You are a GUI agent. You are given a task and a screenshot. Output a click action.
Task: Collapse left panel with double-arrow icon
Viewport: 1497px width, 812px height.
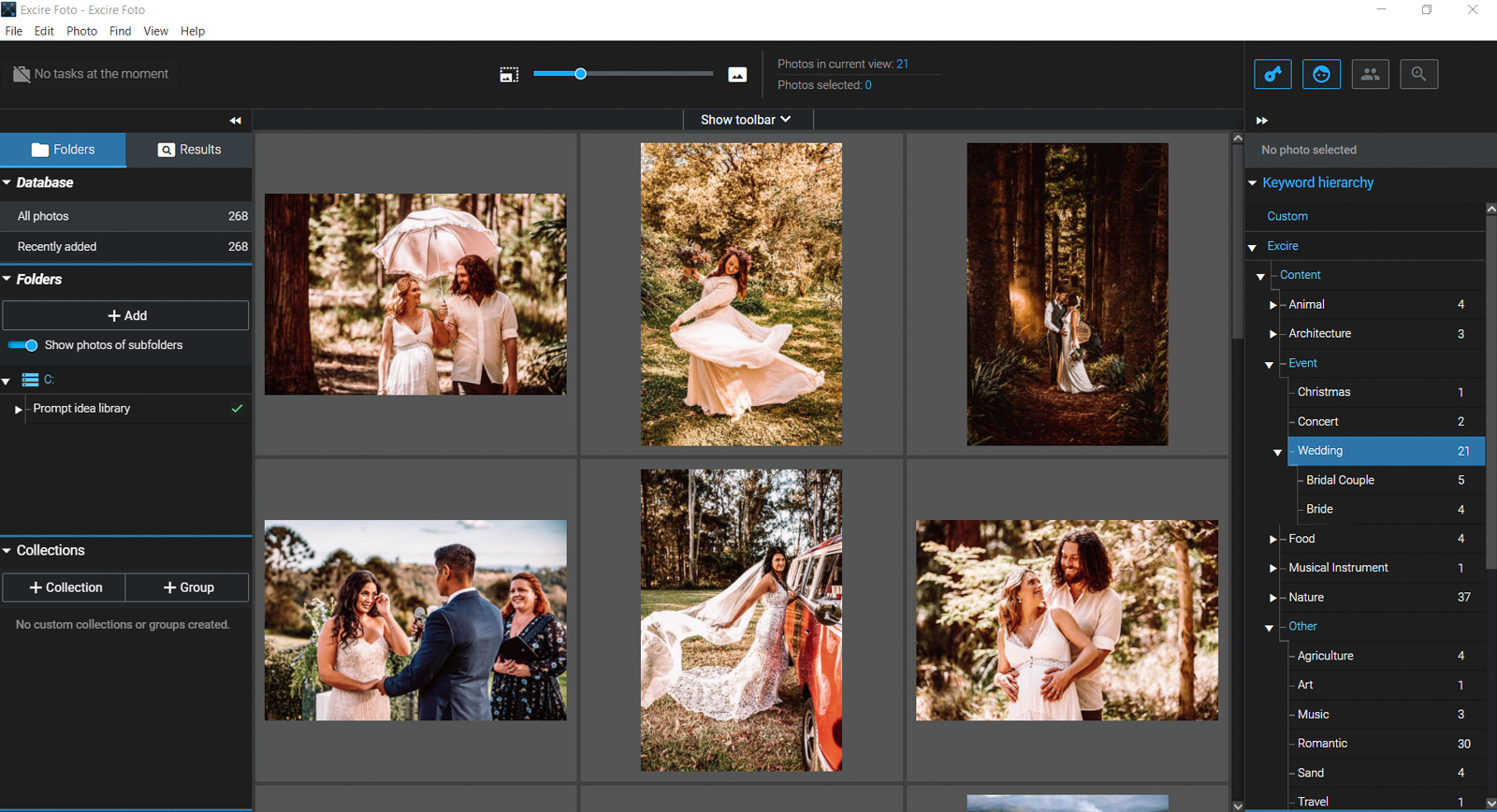pos(235,121)
